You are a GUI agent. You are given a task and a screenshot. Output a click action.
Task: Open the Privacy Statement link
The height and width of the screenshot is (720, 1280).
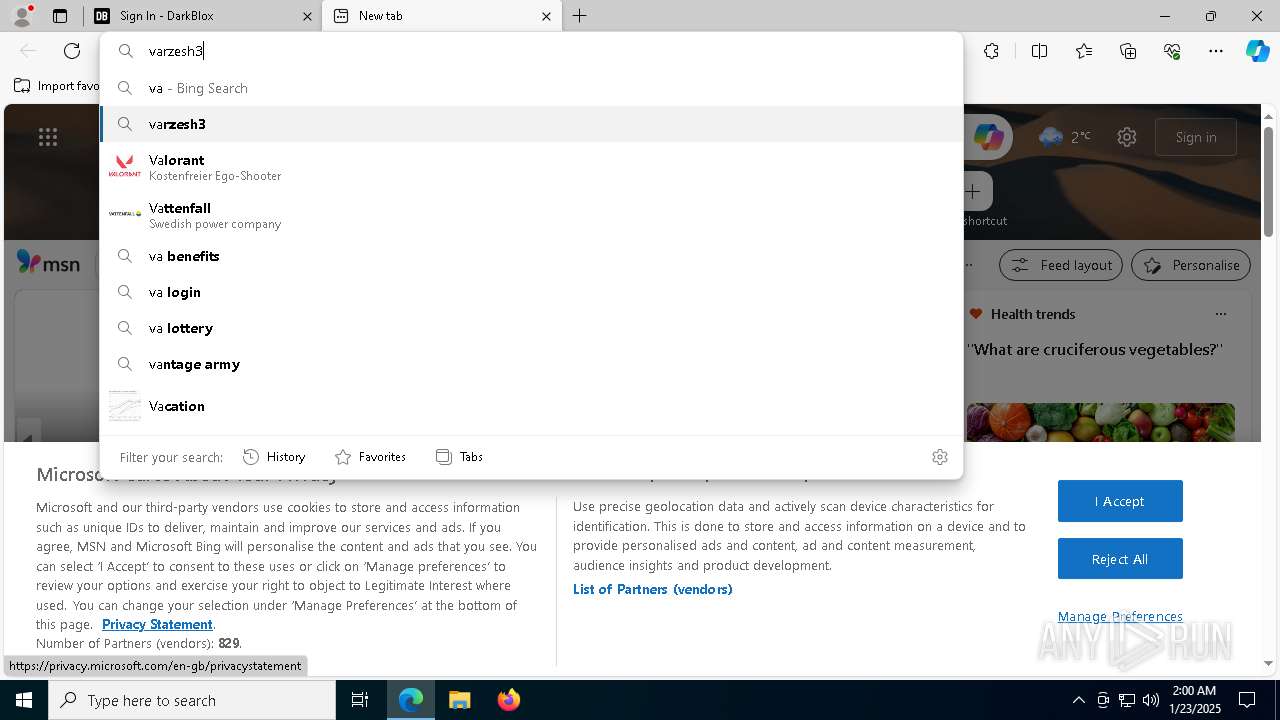(157, 624)
